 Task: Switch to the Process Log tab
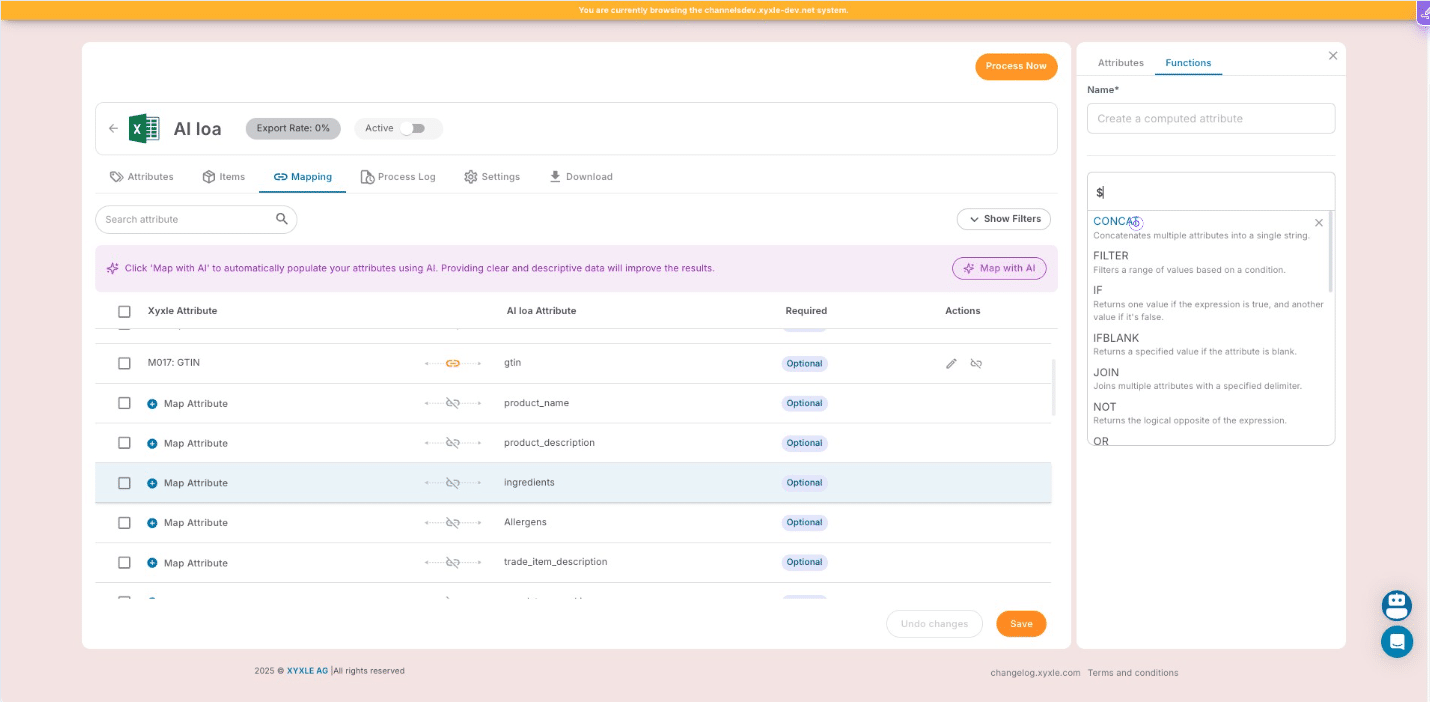pos(398,177)
